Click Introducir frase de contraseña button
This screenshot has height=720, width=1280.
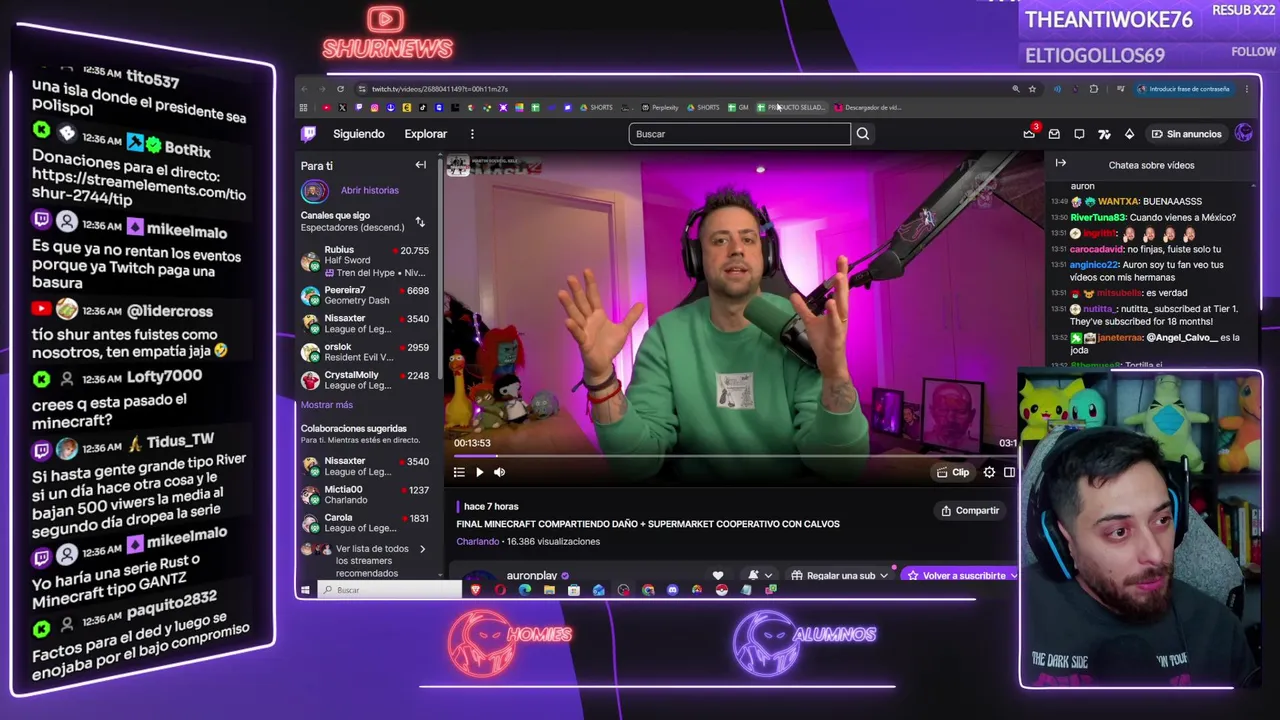coord(1184,89)
